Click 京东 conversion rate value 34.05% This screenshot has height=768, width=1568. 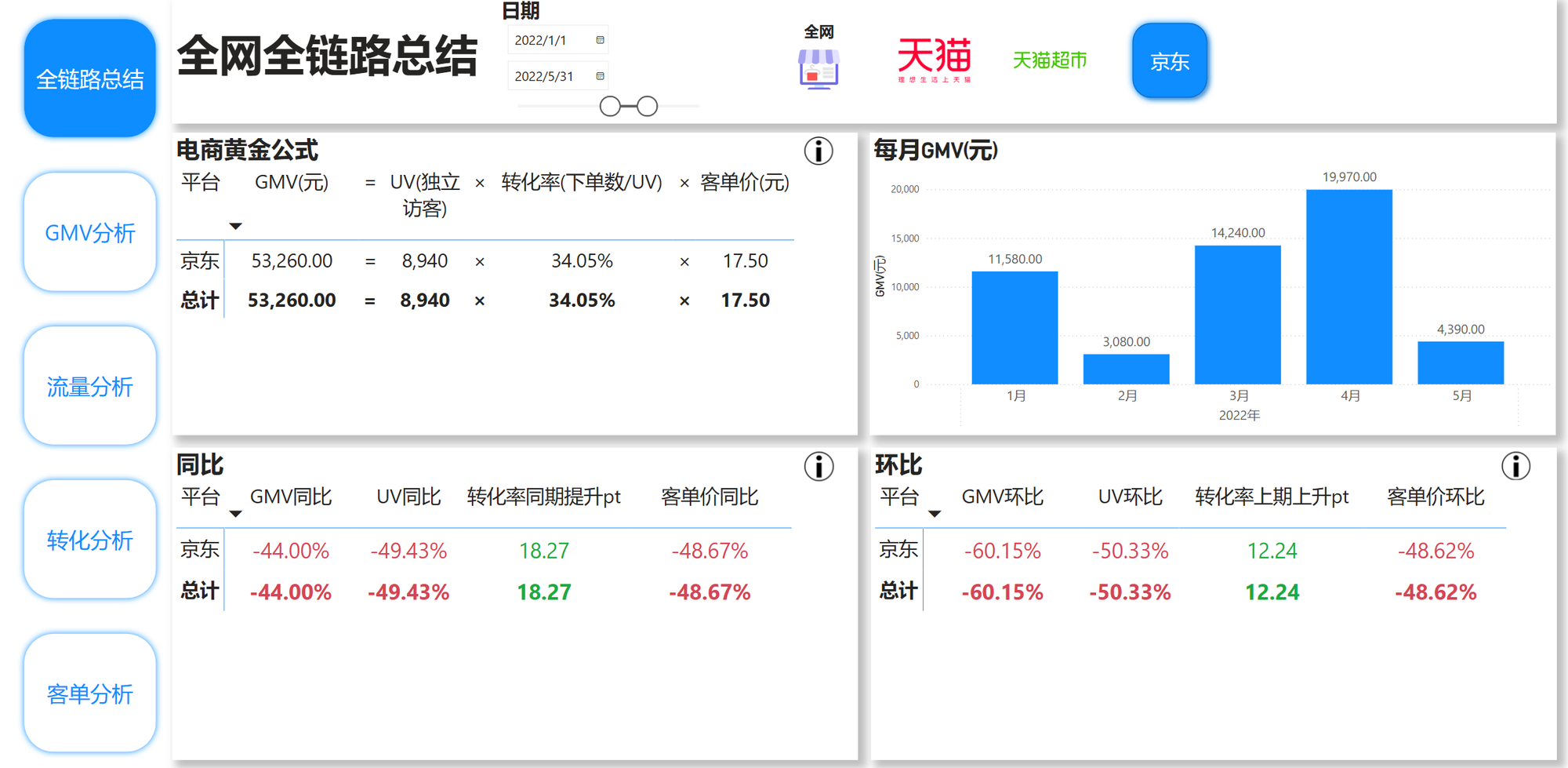[x=582, y=261]
